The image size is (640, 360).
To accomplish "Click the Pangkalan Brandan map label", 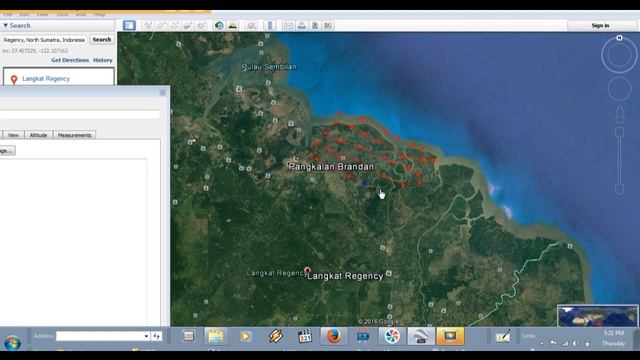I will point(331,167).
